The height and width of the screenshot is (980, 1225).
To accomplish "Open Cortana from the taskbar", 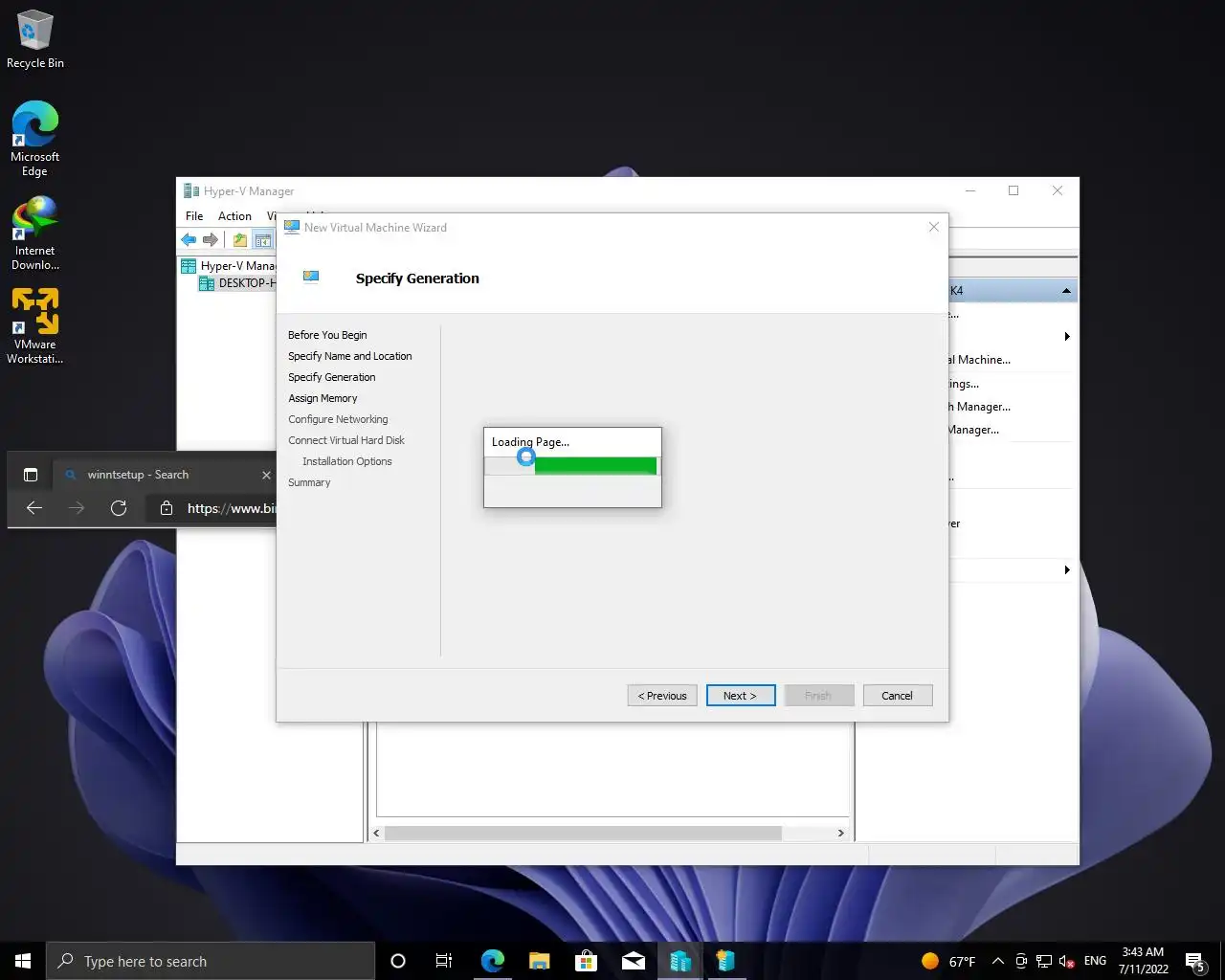I will (x=398, y=961).
